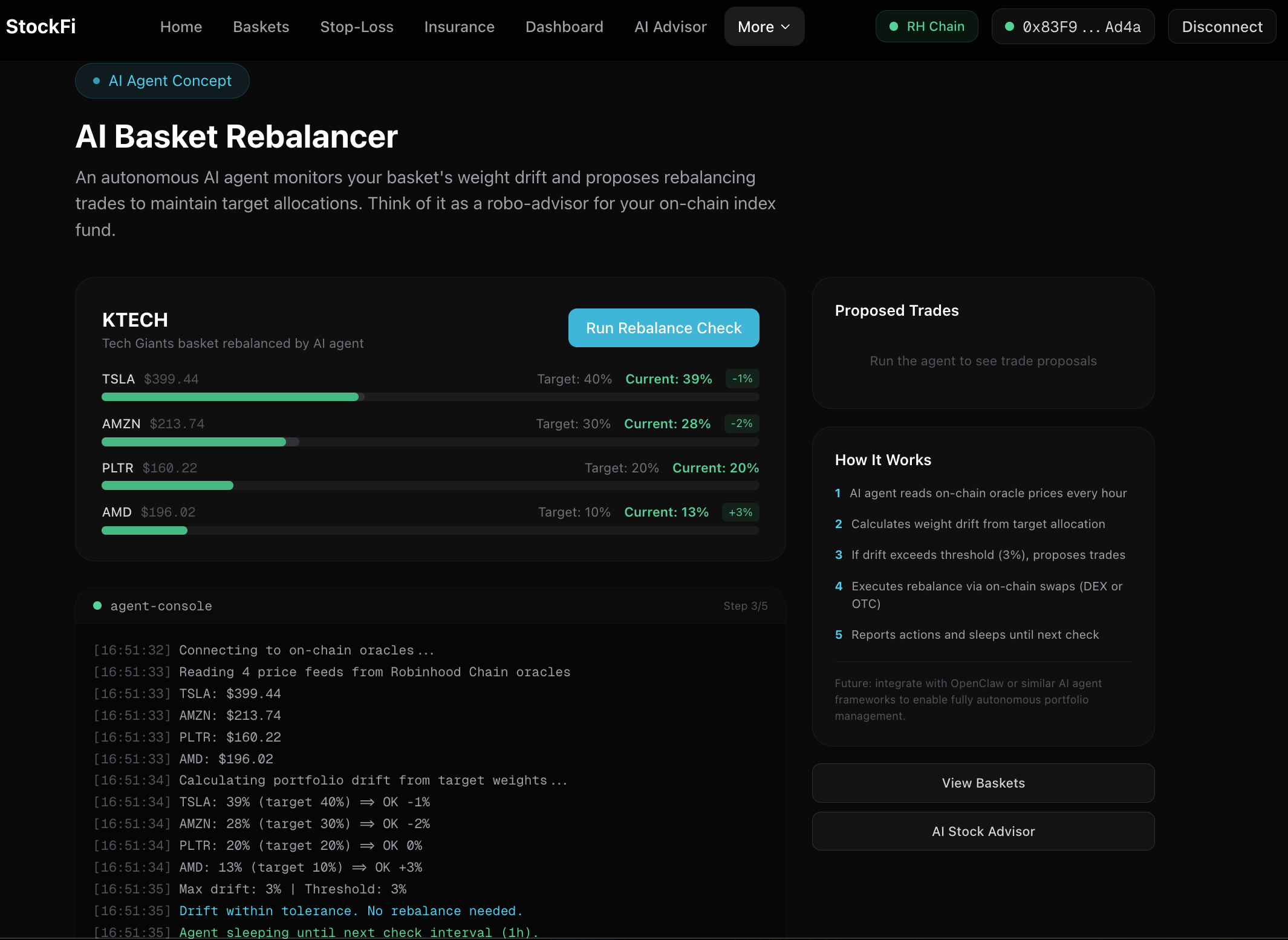The image size is (1288, 940).
Task: Click the Step 3/5 indicator in the console
Action: (x=745, y=606)
